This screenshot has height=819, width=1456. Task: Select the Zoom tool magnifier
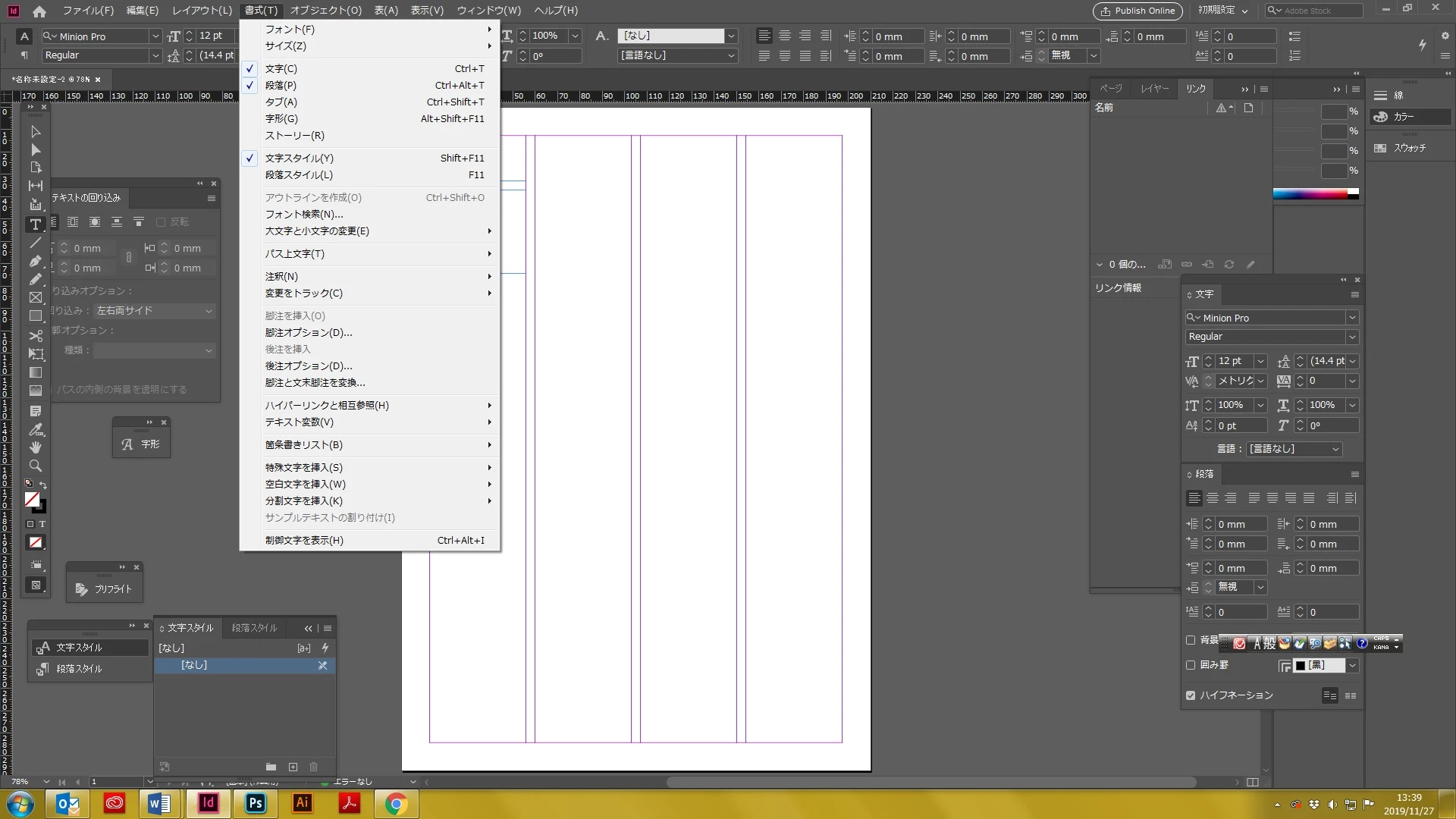[35, 466]
